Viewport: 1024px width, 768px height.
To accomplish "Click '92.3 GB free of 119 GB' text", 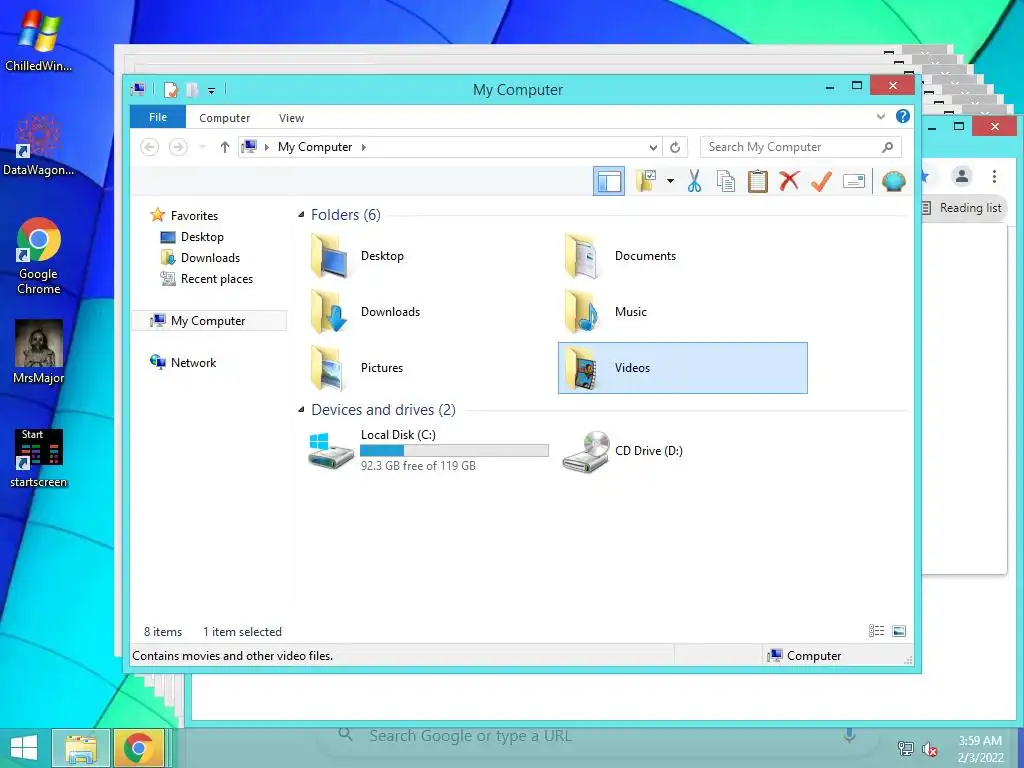I will (x=418, y=466).
